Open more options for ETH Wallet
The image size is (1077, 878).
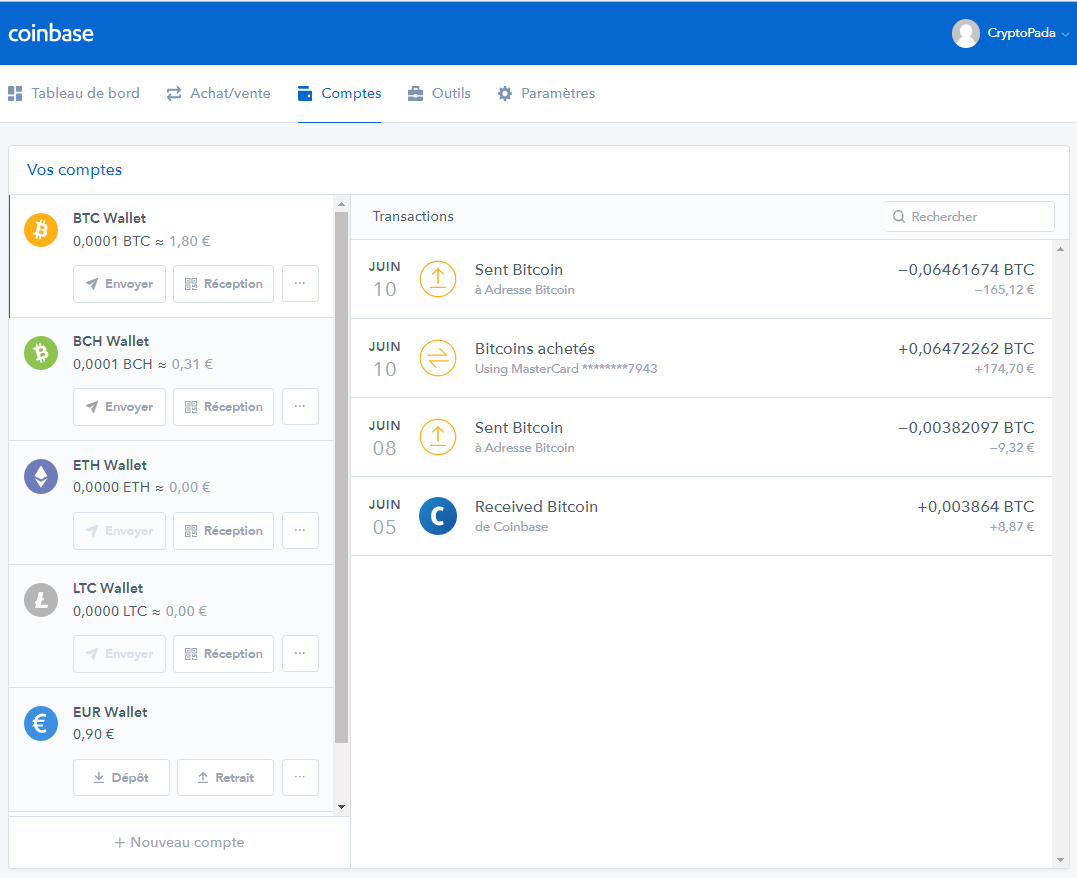(300, 530)
